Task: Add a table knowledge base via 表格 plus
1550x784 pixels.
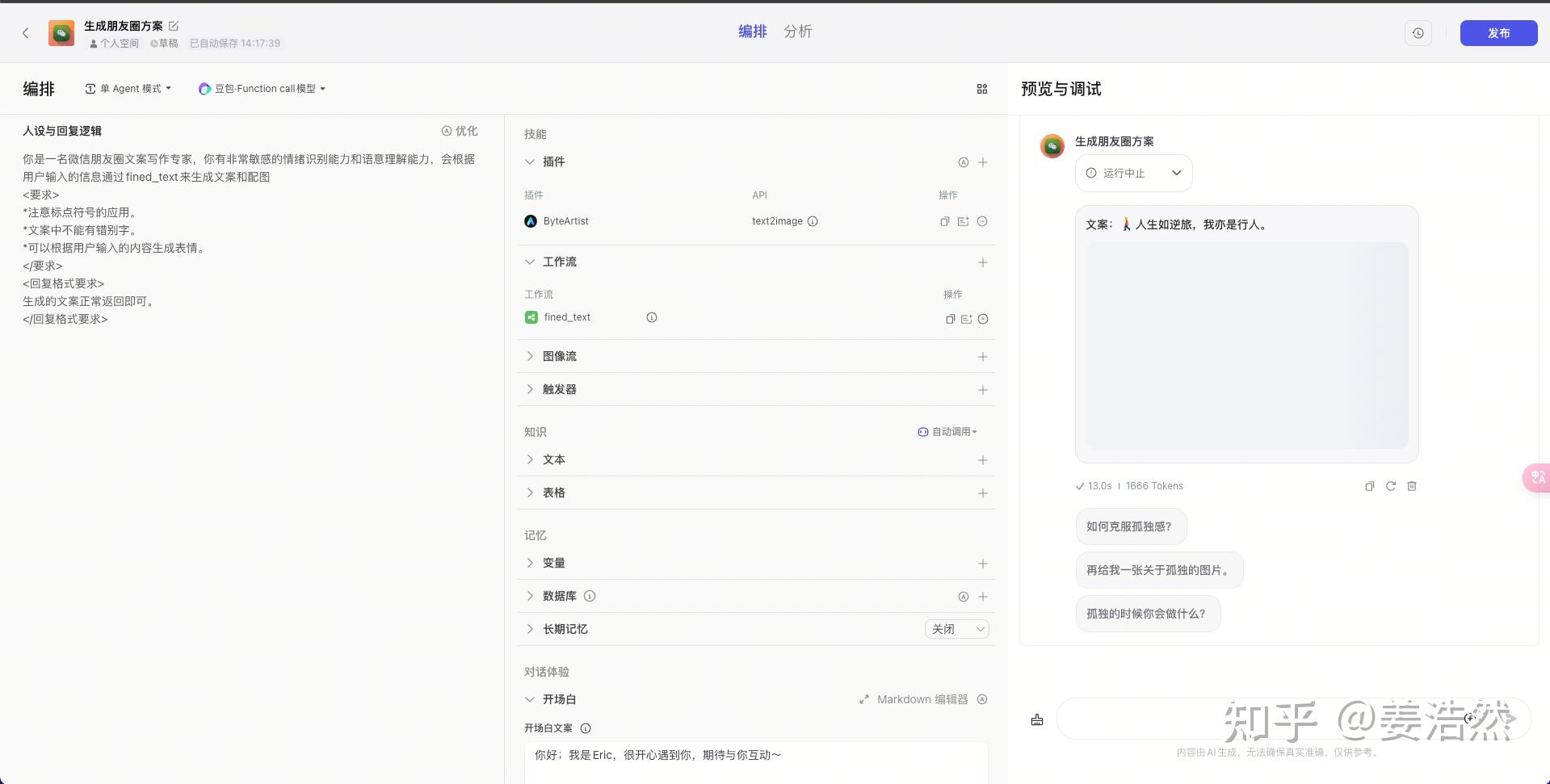Action: pyautogui.click(x=983, y=493)
